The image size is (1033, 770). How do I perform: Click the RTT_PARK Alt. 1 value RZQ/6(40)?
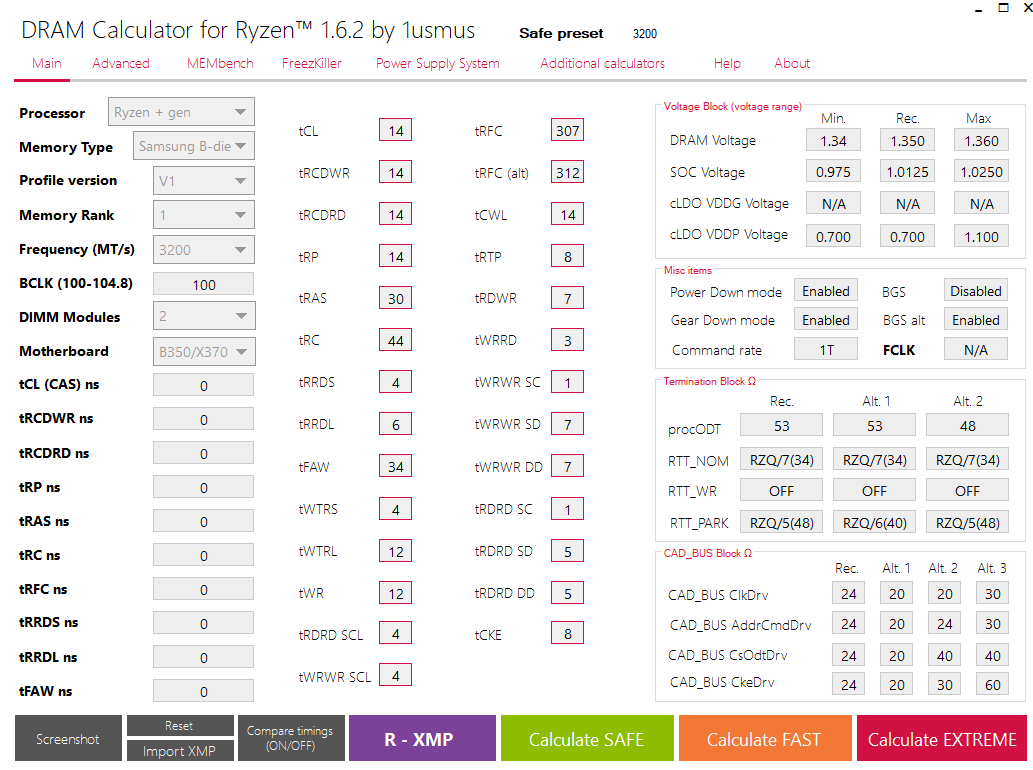[874, 522]
